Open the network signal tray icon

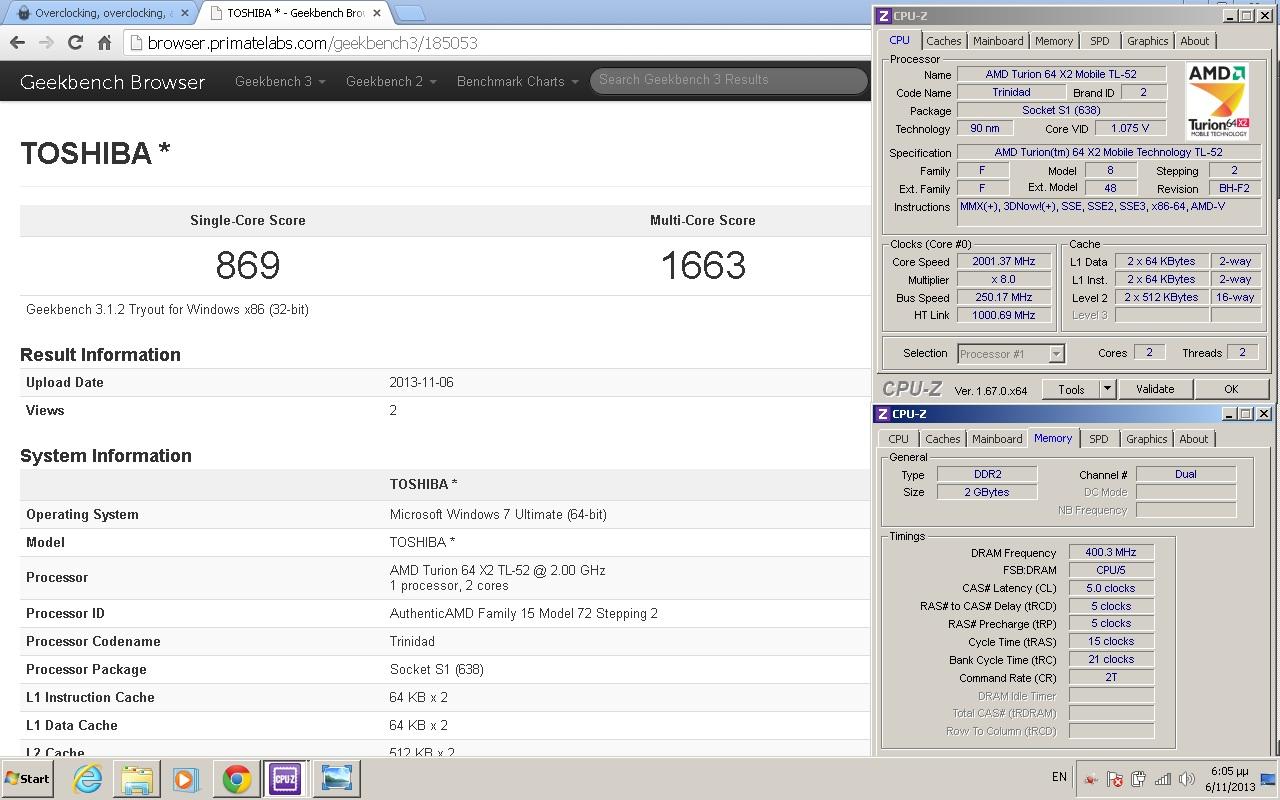(x=1163, y=779)
